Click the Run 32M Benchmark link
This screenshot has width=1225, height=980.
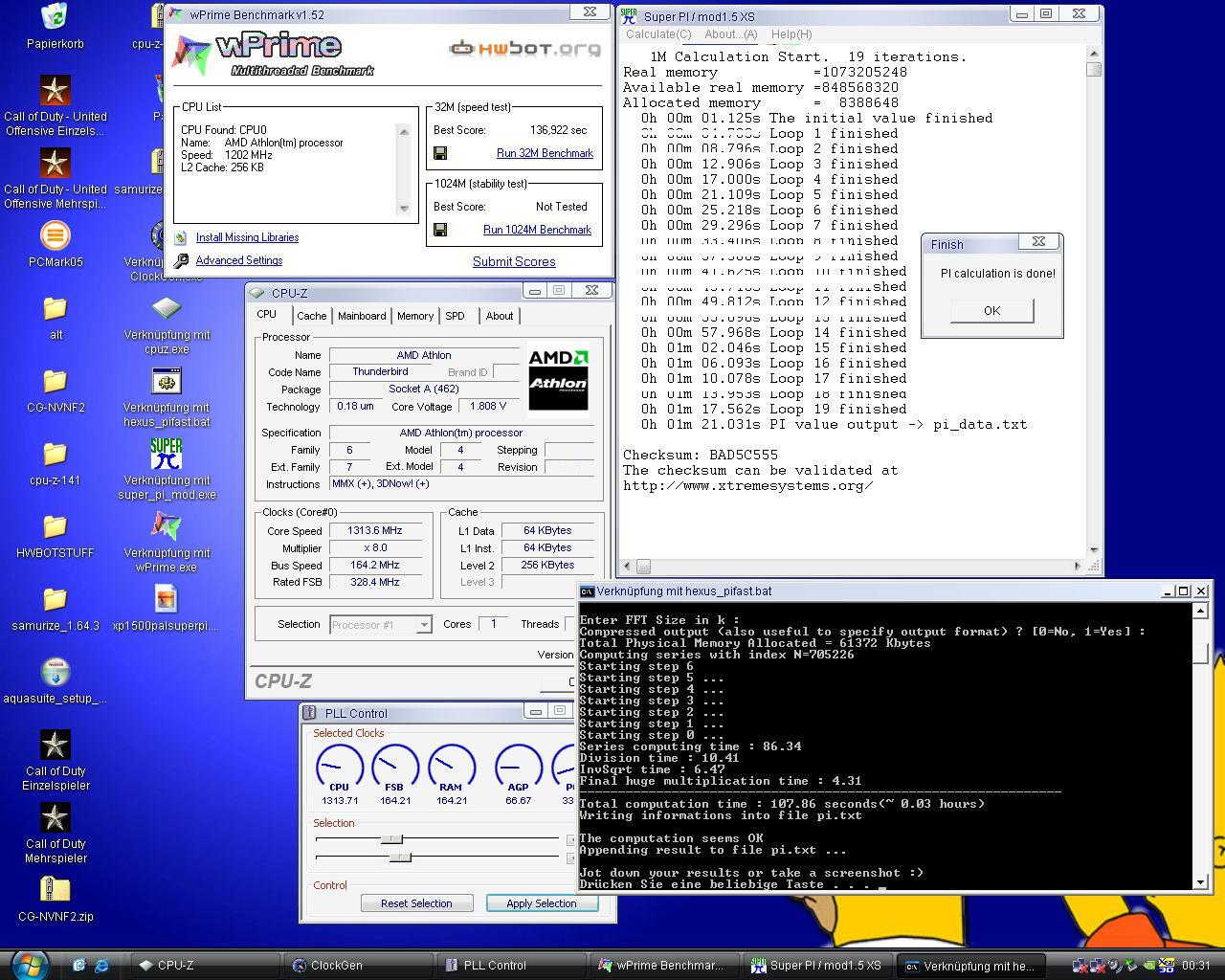pyautogui.click(x=545, y=153)
